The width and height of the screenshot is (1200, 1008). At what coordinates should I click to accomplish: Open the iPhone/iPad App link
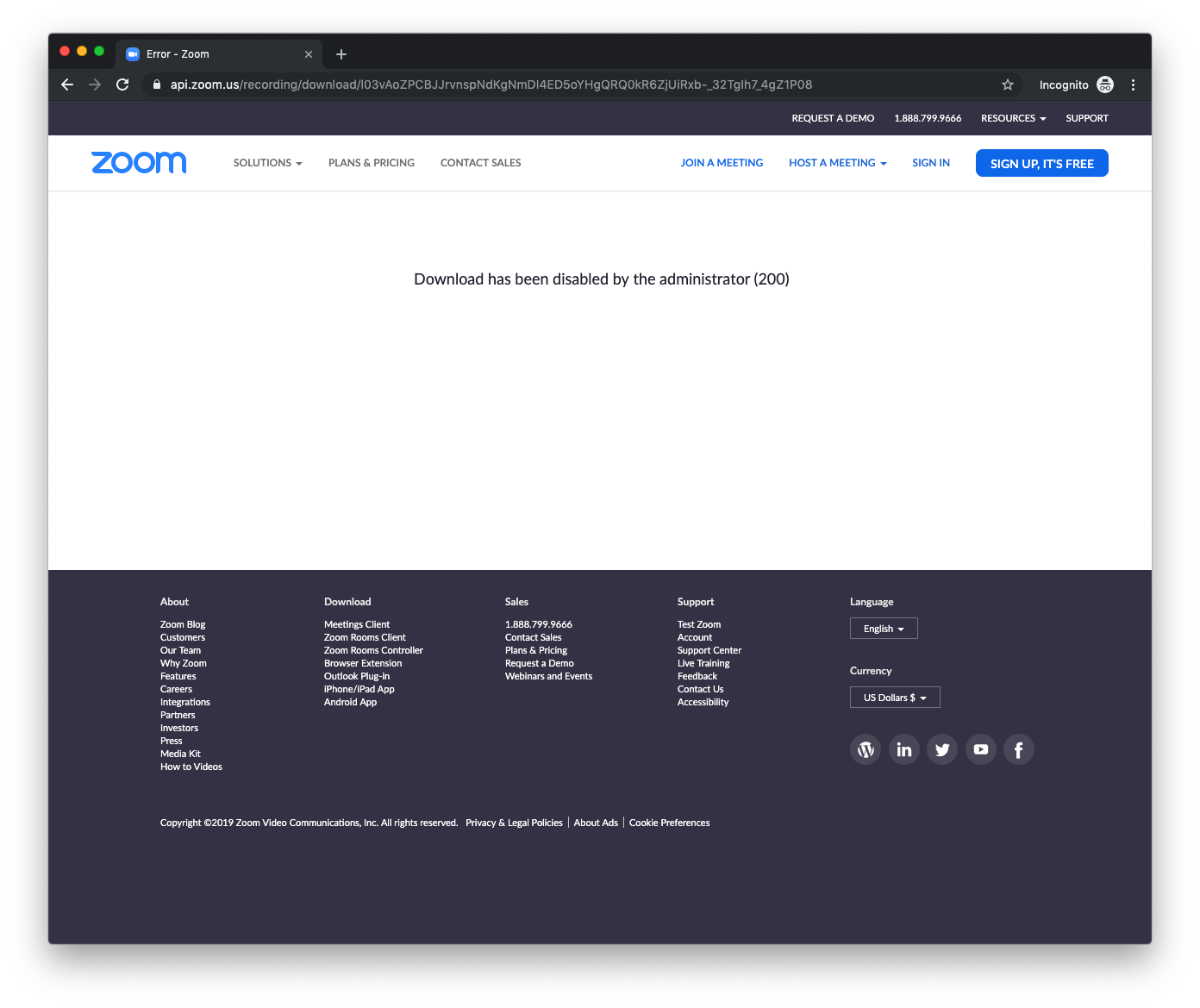(359, 689)
